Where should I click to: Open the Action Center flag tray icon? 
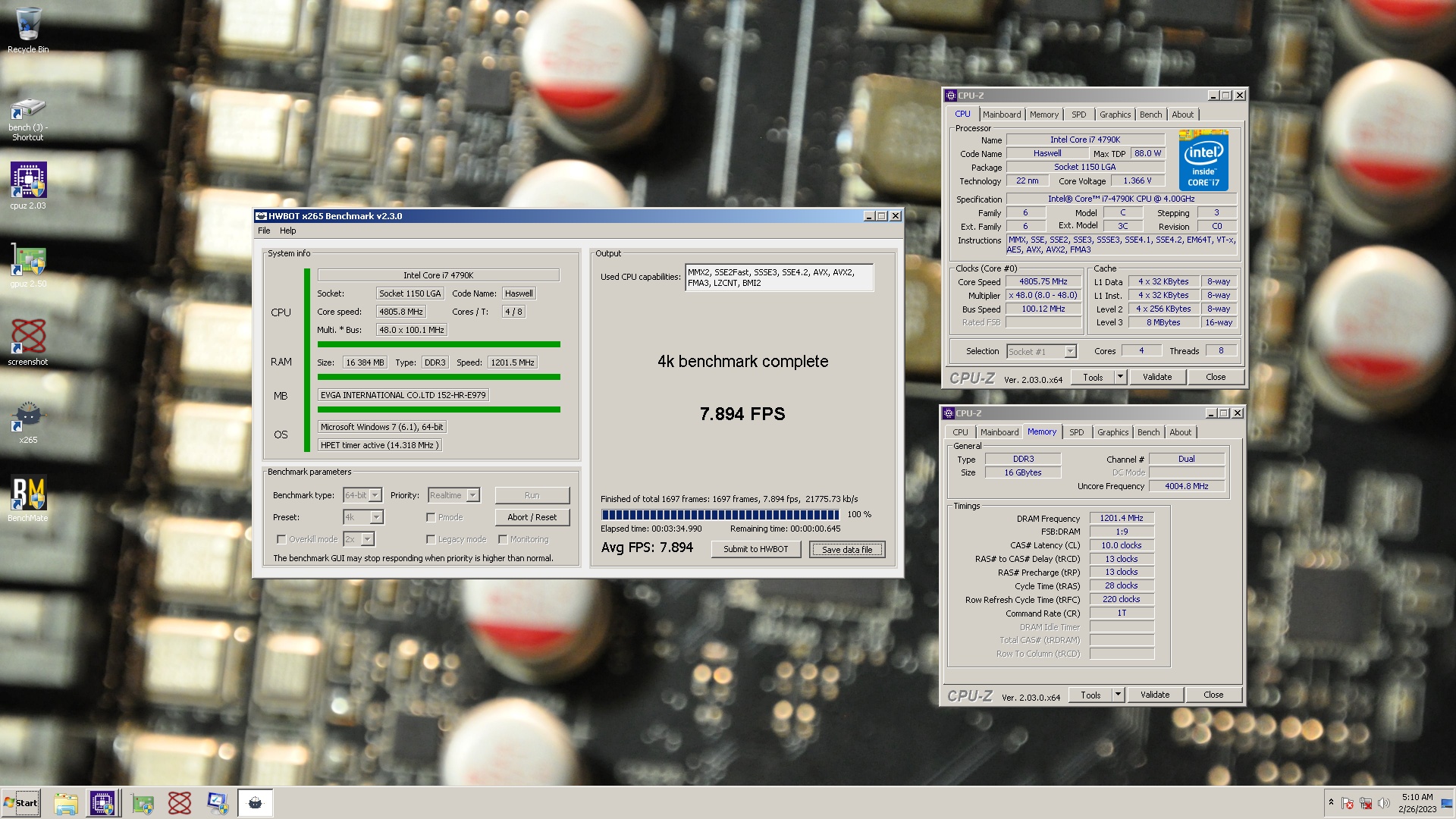pos(1348,803)
